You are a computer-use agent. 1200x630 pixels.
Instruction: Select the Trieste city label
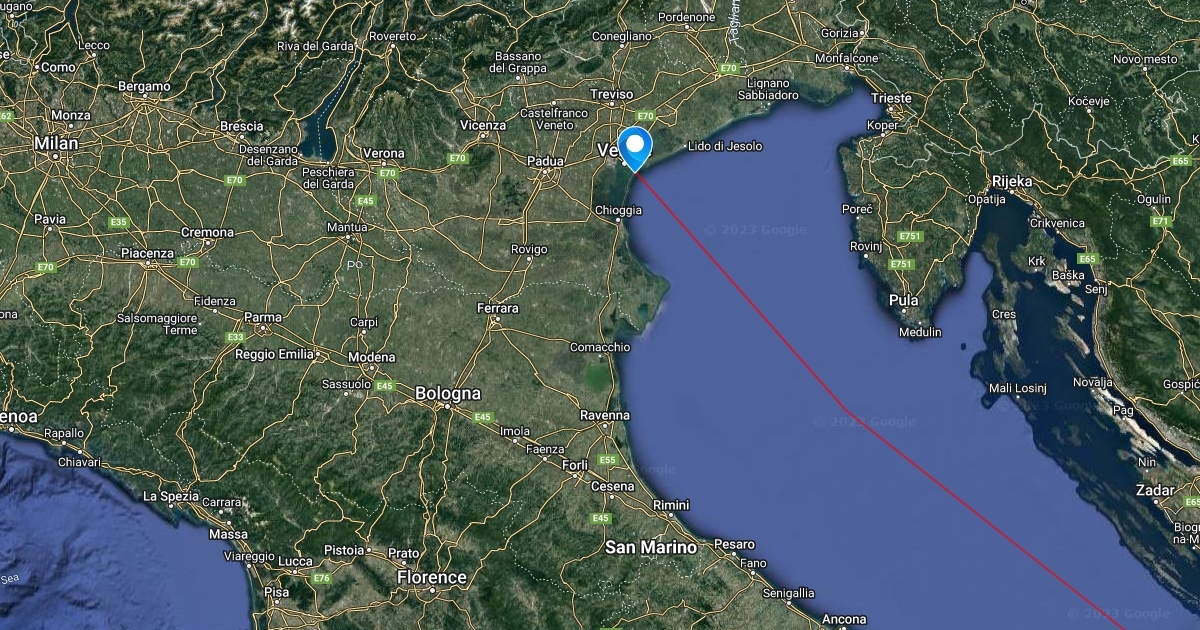[891, 98]
